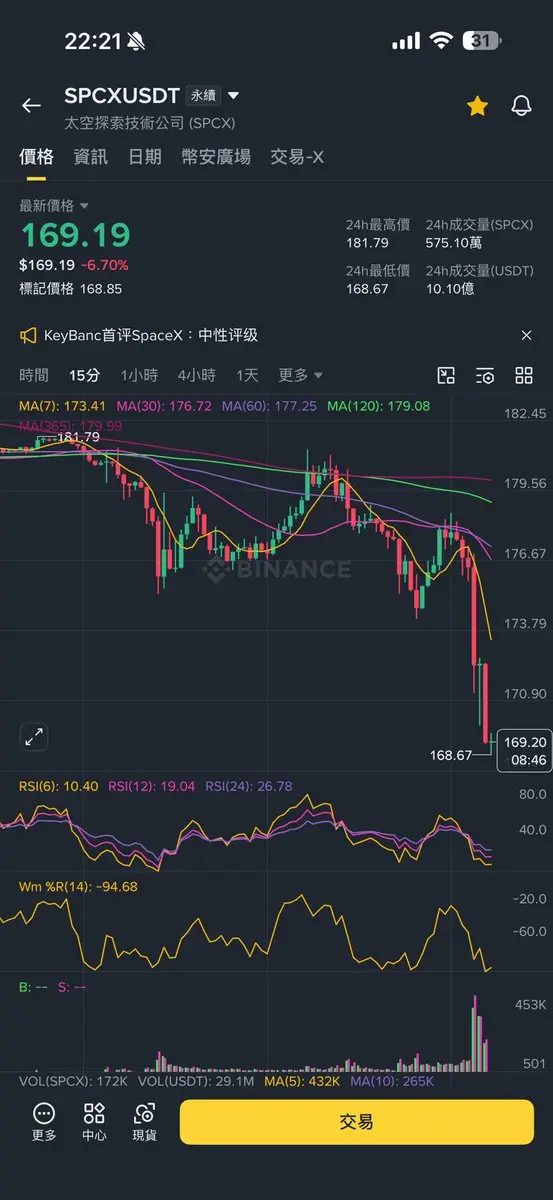
Task: Tap the 22:21 status bar clock
Action: (x=93, y=41)
